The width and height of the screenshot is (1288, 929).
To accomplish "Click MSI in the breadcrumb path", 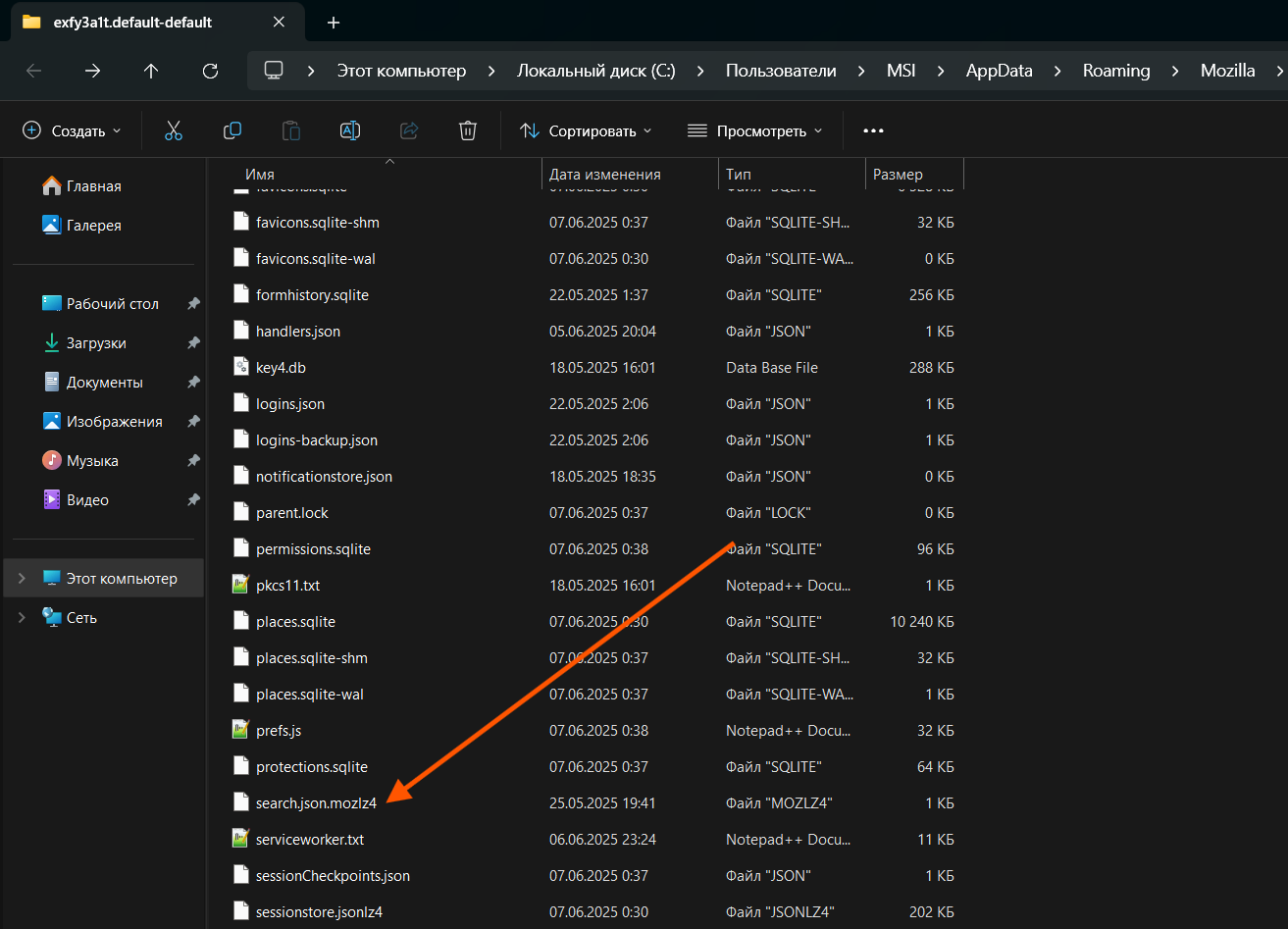I will point(901,71).
